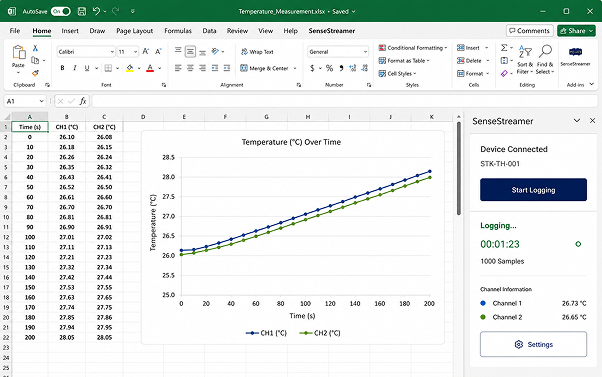This screenshot has width=602, height=377.
Task: Switch to the Data tab
Action: (x=209, y=31)
